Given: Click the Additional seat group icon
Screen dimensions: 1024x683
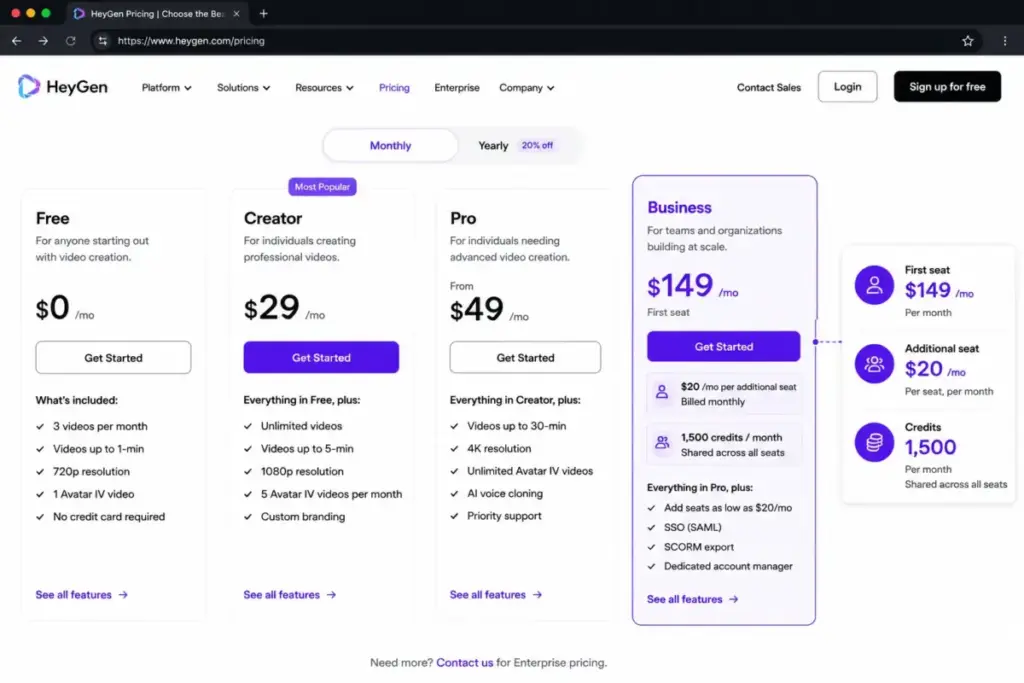Looking at the screenshot, I should [874, 364].
